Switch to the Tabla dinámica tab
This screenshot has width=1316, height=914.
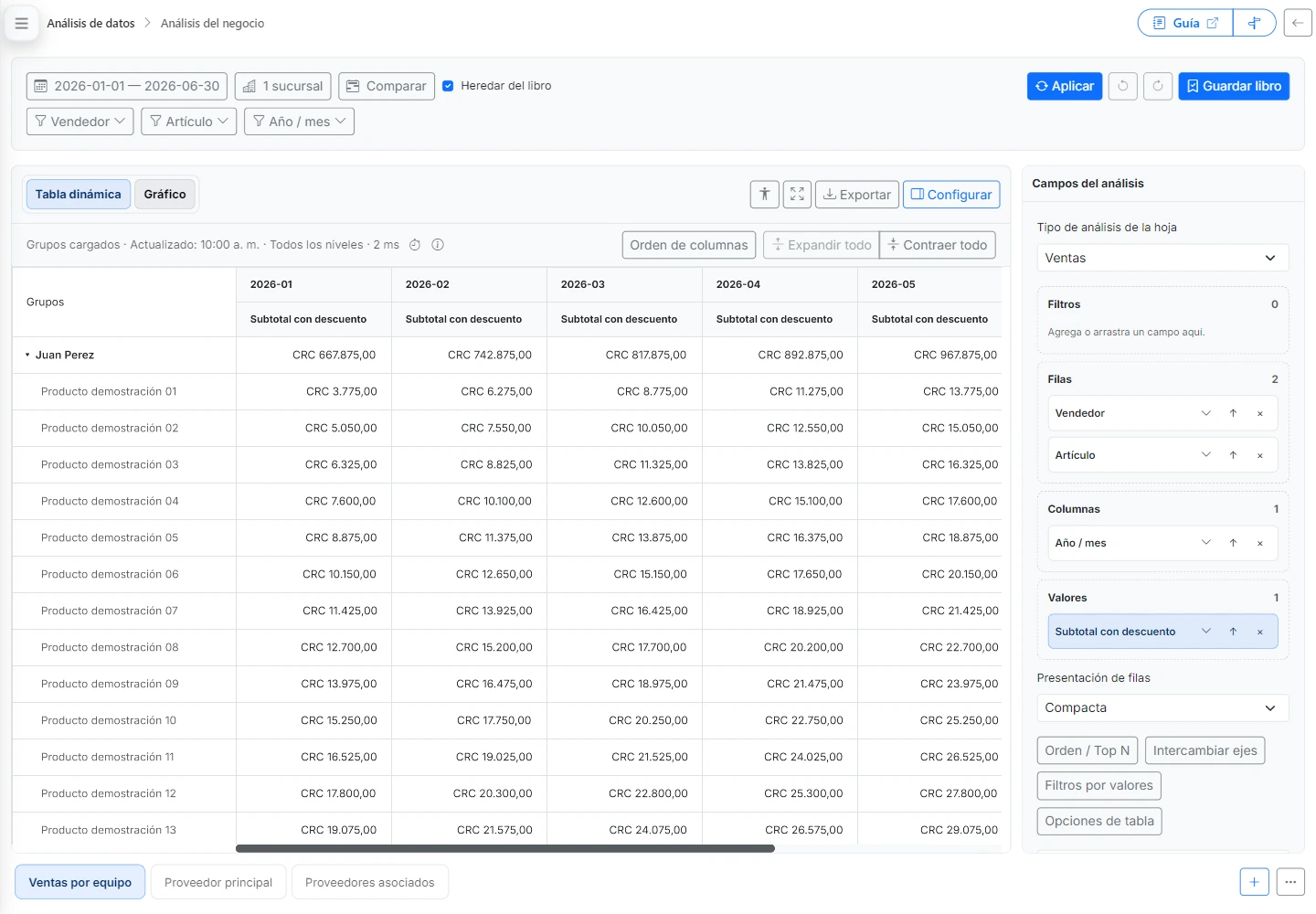79,195
